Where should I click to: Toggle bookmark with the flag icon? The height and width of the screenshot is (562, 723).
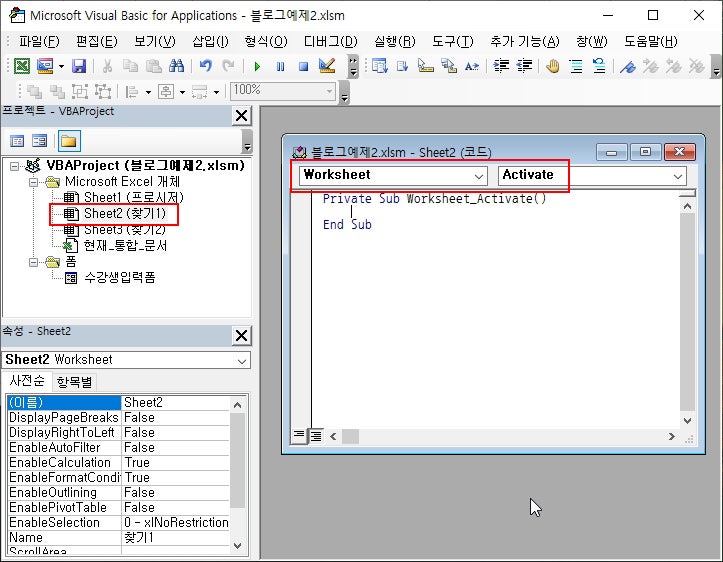point(628,66)
